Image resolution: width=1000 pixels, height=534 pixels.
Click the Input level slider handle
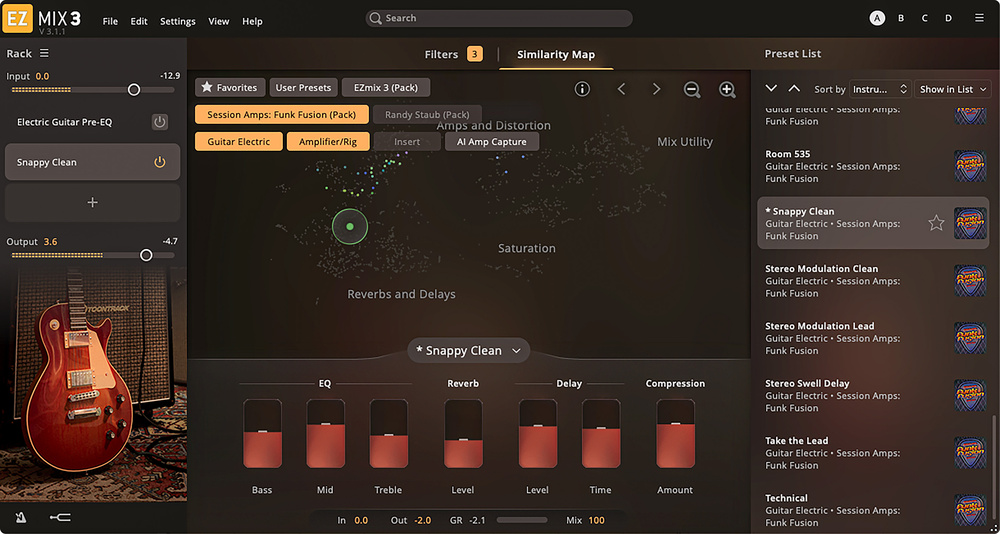(134, 90)
